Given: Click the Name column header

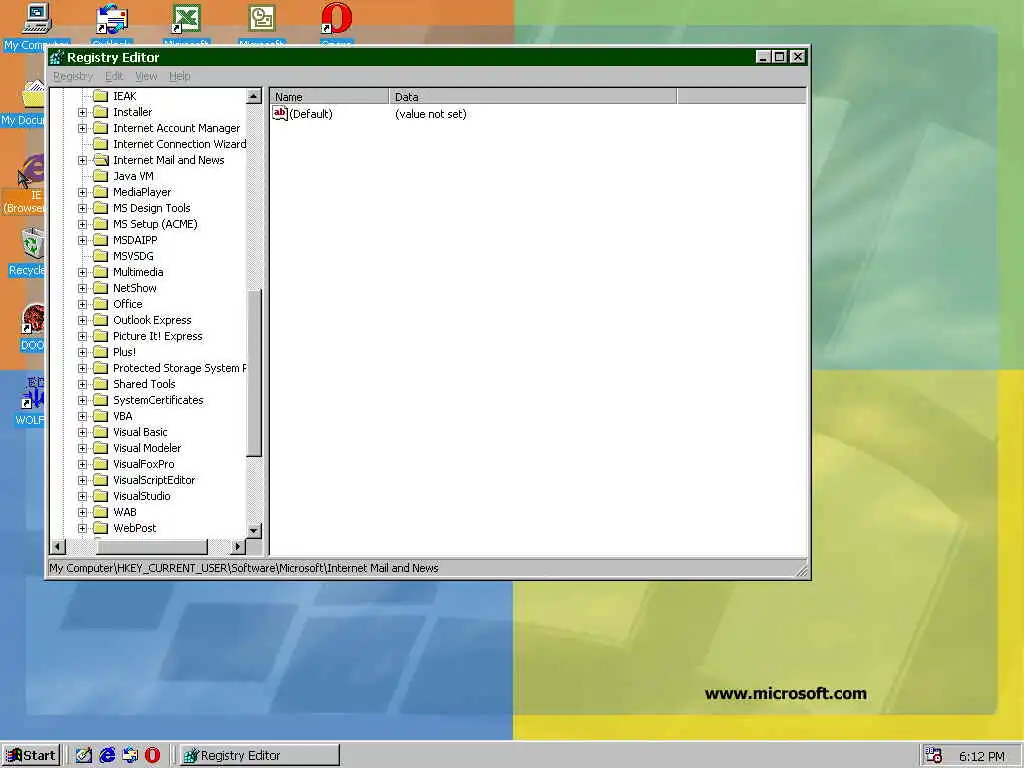Looking at the screenshot, I should pos(329,97).
